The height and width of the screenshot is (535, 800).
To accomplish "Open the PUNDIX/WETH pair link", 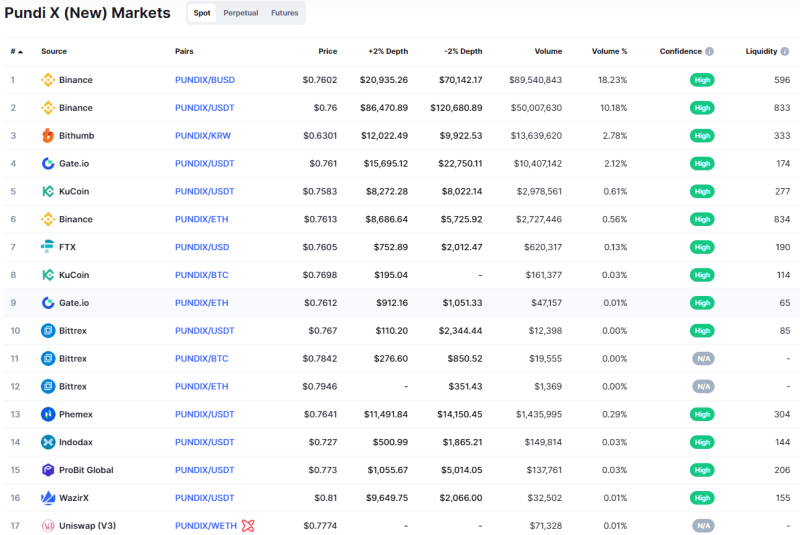I will click(x=206, y=526).
